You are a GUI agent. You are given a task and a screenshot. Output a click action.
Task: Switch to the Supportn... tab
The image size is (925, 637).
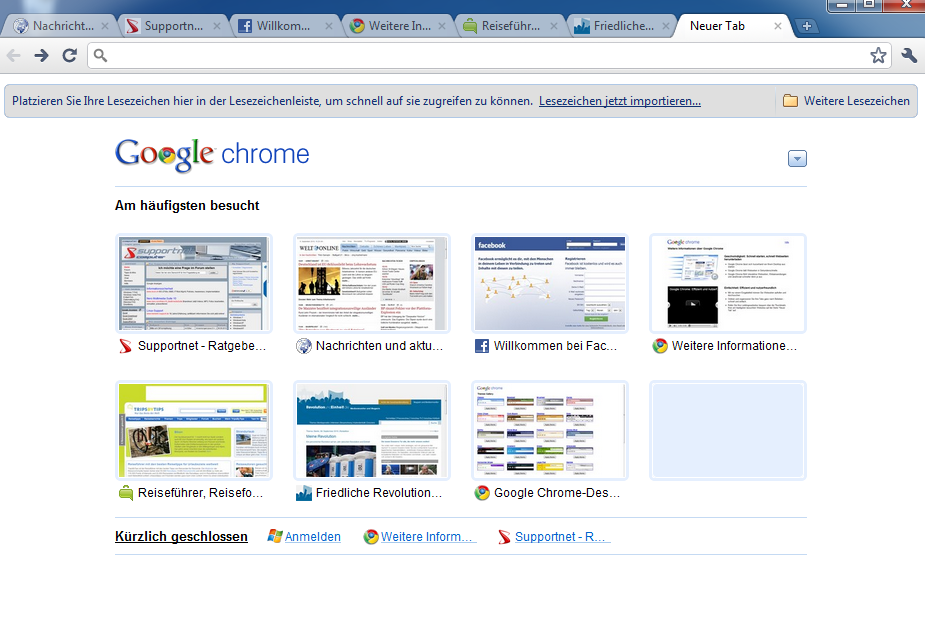(173, 26)
